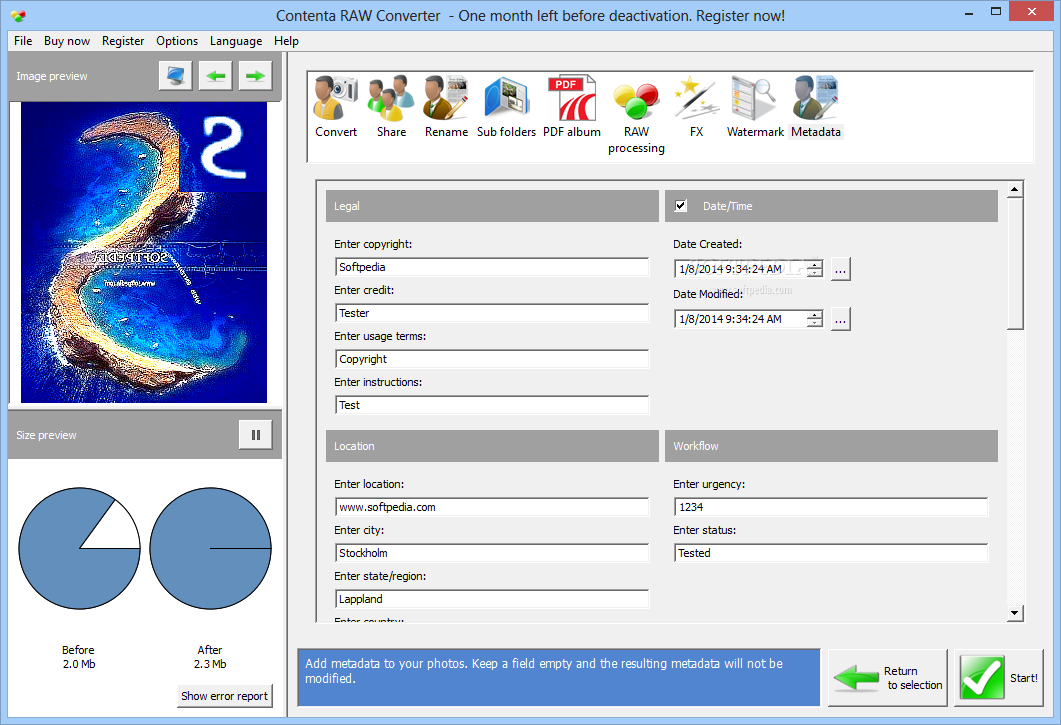Open the Share tool

point(391,107)
